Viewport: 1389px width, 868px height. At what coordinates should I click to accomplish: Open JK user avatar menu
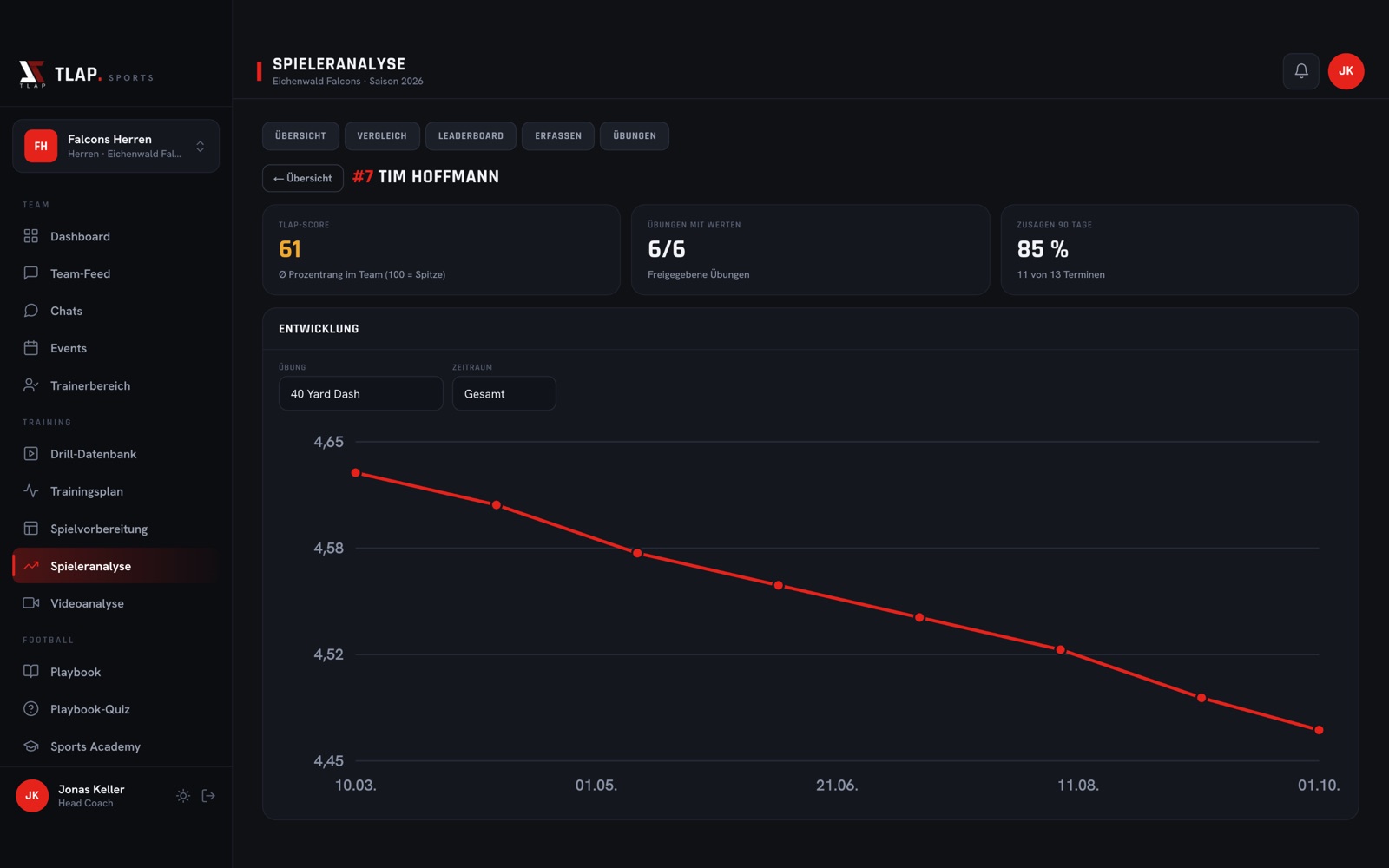click(x=1346, y=71)
